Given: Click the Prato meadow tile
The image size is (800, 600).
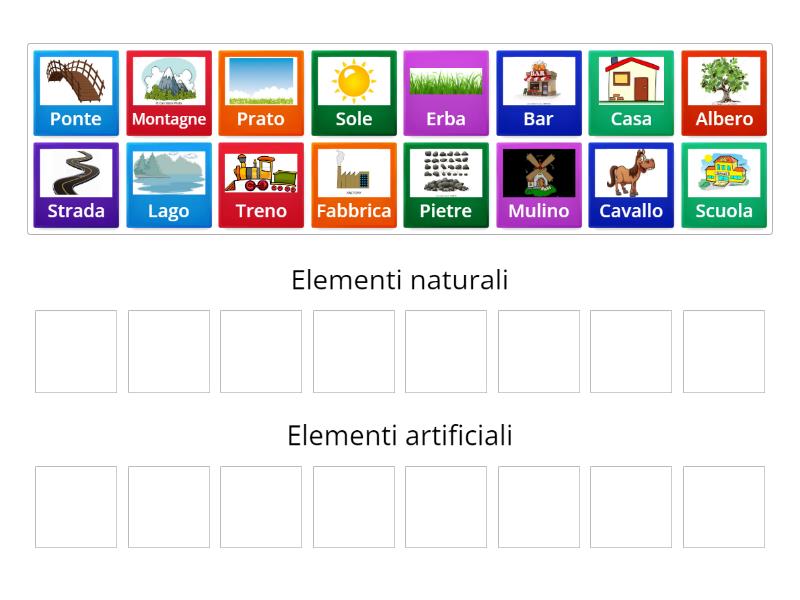Looking at the screenshot, I should click(x=261, y=92).
